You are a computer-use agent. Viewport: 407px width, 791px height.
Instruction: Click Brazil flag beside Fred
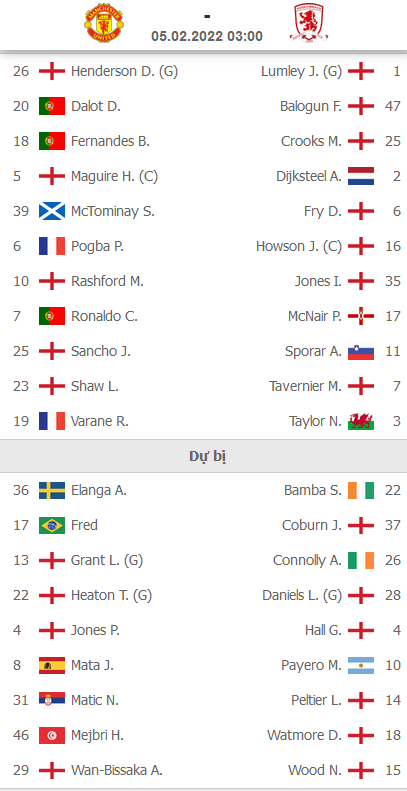(x=52, y=525)
